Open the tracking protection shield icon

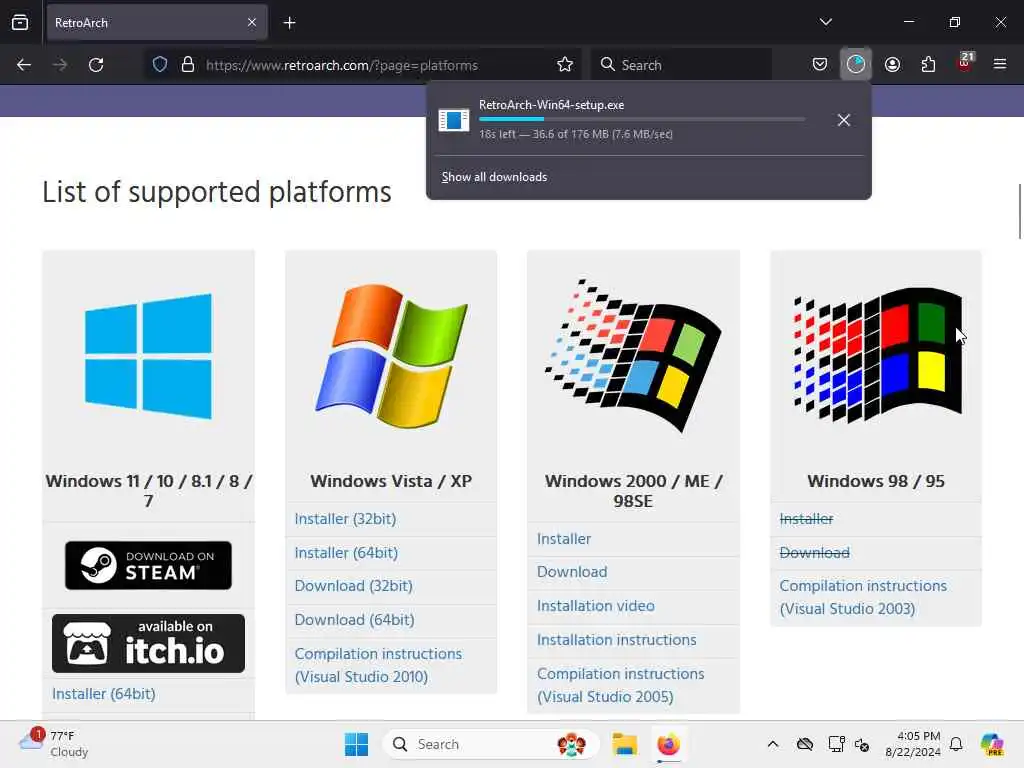pos(160,65)
